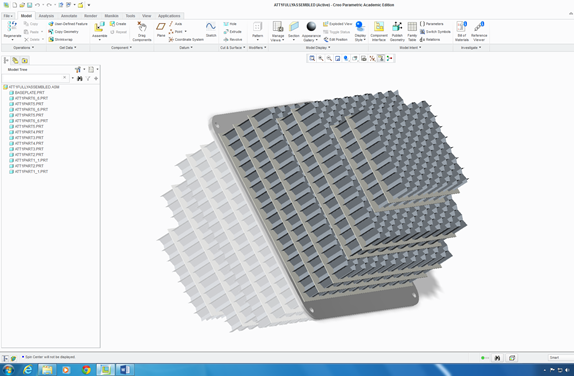Click the Regenerate icon
Screen dimensions: 574x376
pos(12,27)
